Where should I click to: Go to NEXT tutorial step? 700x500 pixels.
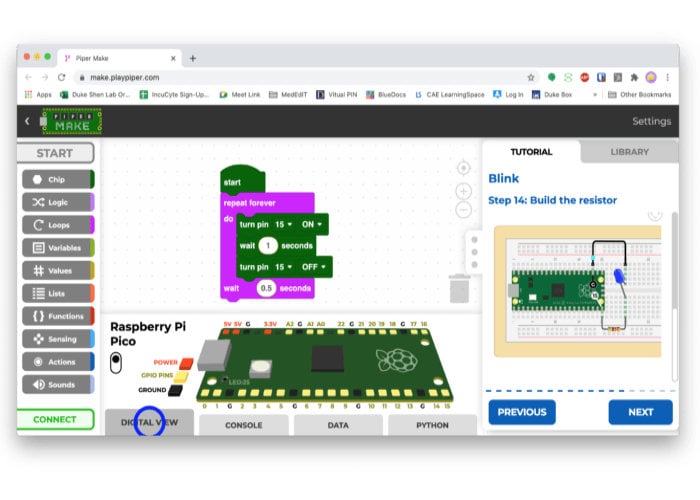tap(641, 412)
